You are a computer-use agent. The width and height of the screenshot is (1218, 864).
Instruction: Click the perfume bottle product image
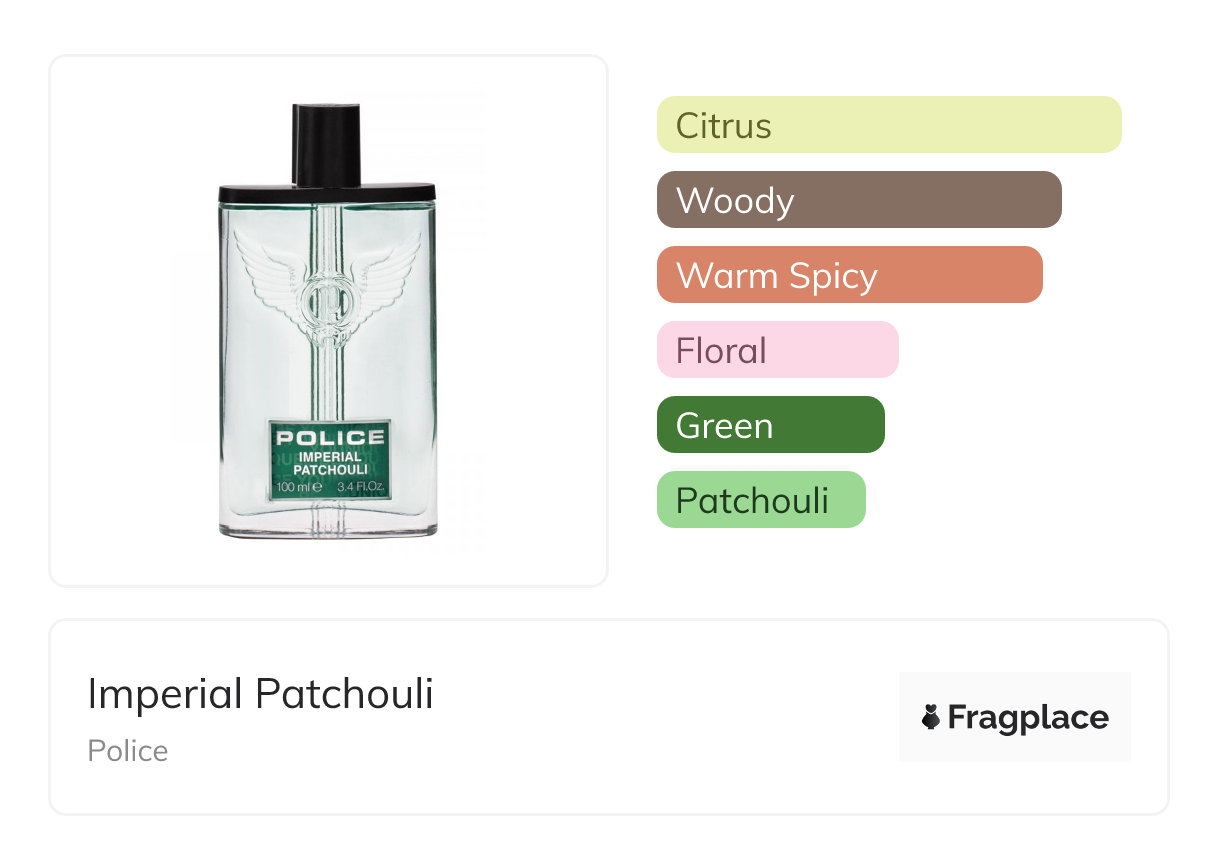click(x=328, y=321)
